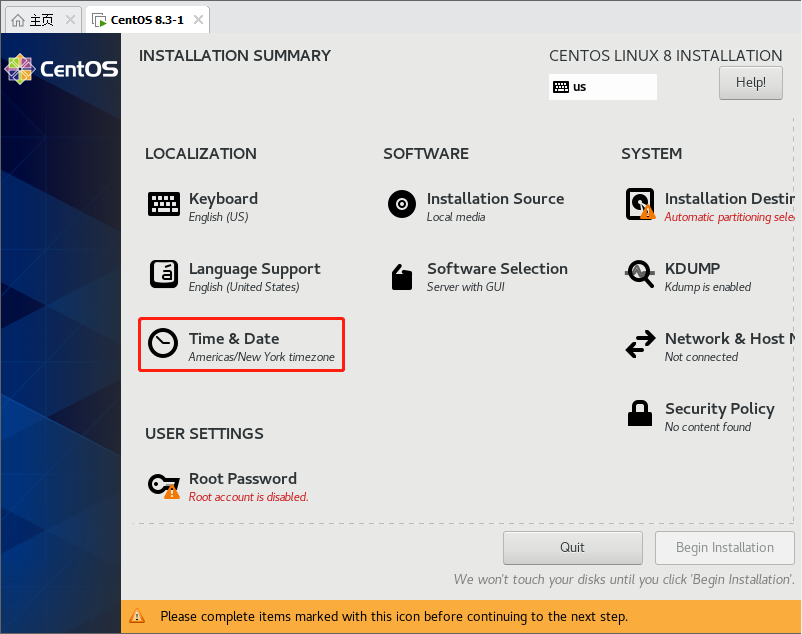The height and width of the screenshot is (634, 802).
Task: Open the Keyboard layout icon
Action: [164, 205]
